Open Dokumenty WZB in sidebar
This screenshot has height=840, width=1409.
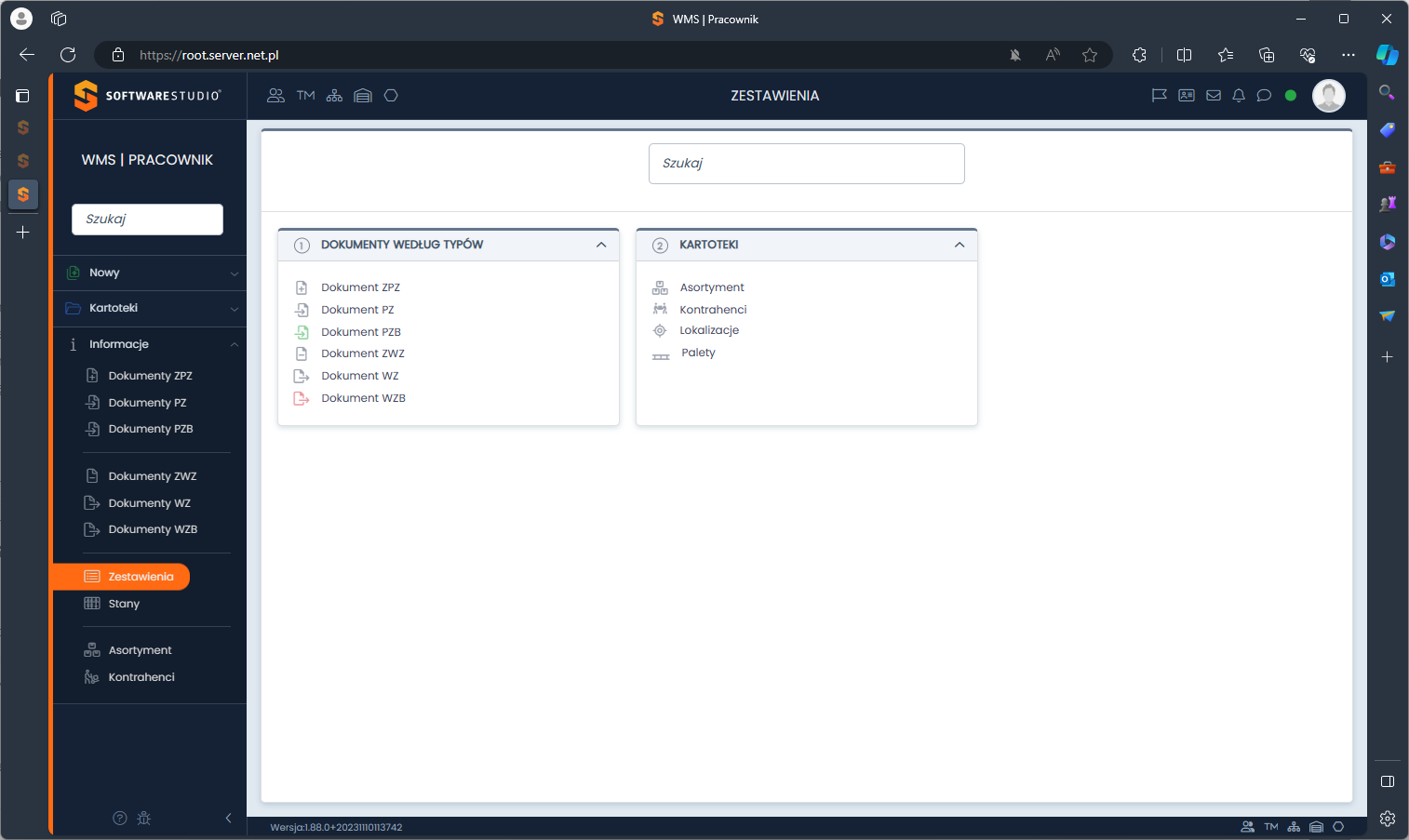pyautogui.click(x=153, y=529)
